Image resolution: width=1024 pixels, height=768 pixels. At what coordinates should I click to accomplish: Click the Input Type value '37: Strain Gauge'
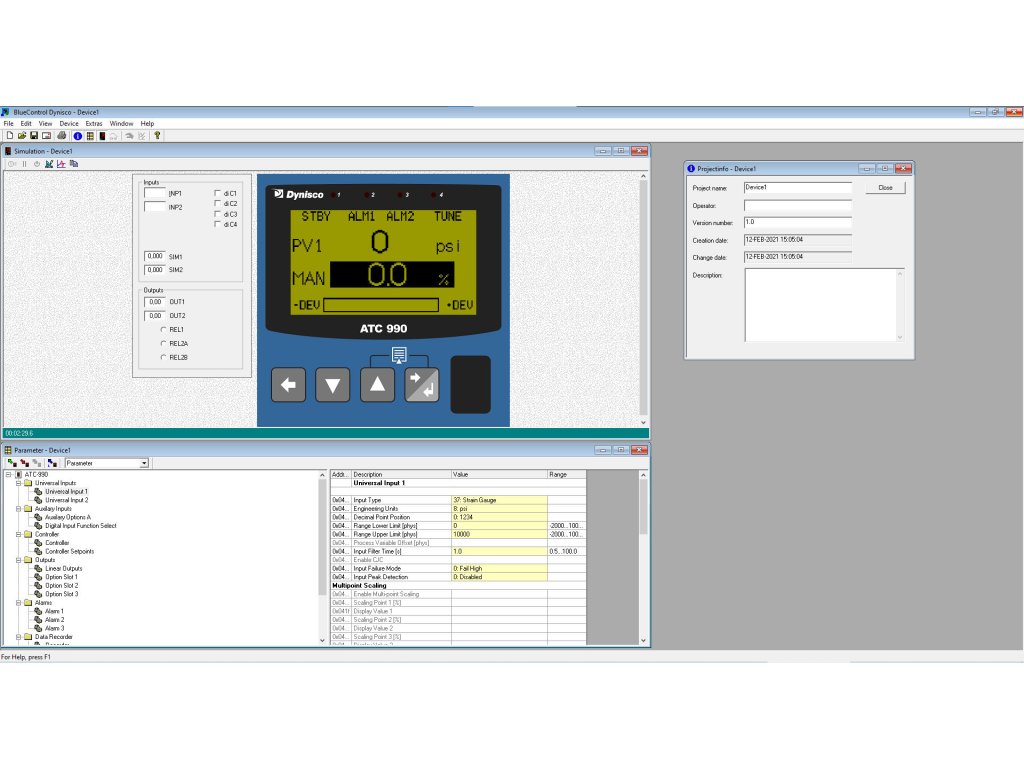[x=499, y=500]
